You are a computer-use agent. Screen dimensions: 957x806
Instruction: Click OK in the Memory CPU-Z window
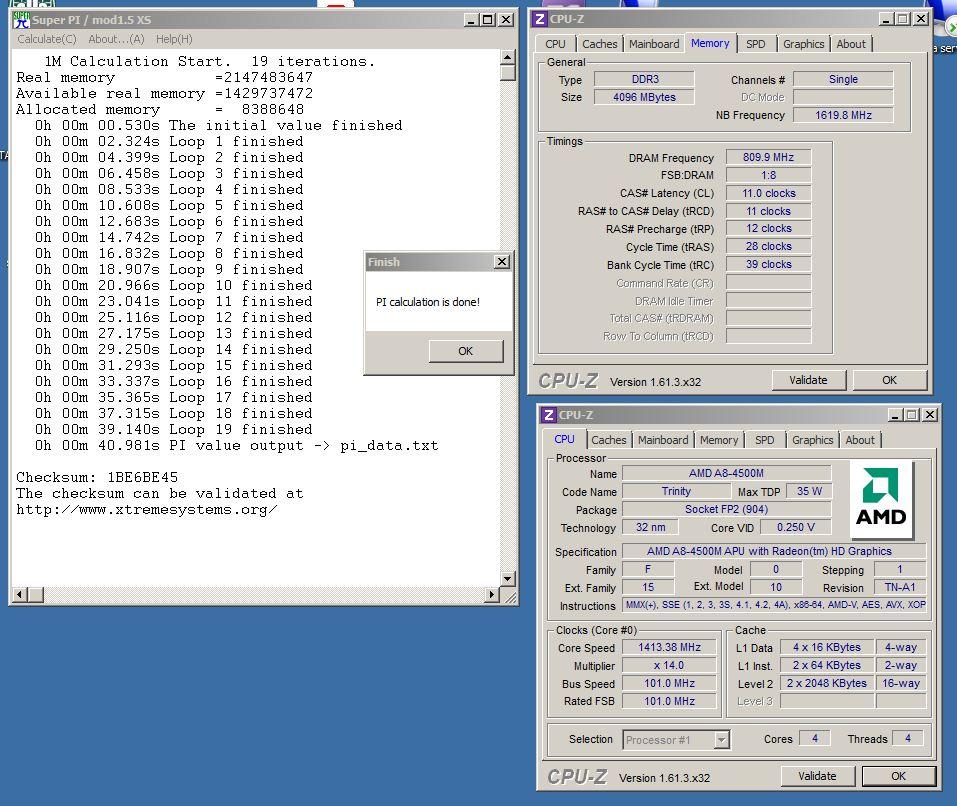tap(889, 380)
